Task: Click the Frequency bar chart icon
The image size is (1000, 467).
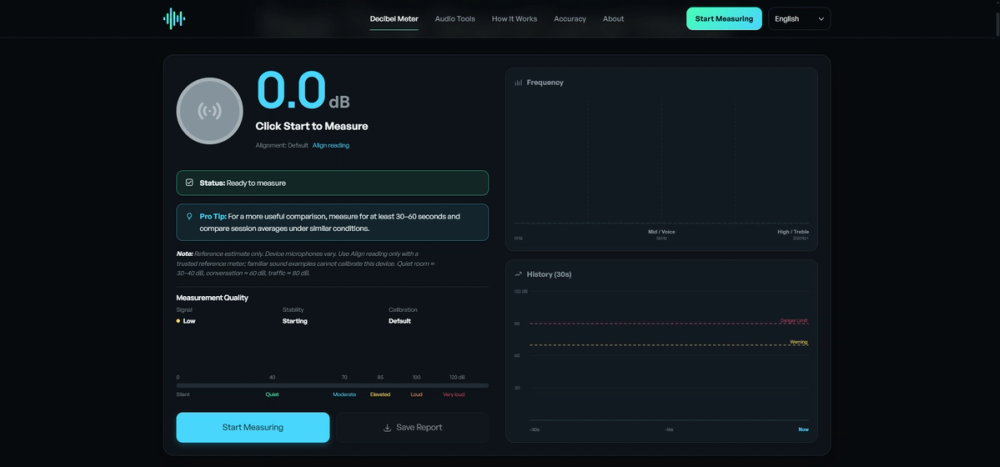Action: point(518,82)
